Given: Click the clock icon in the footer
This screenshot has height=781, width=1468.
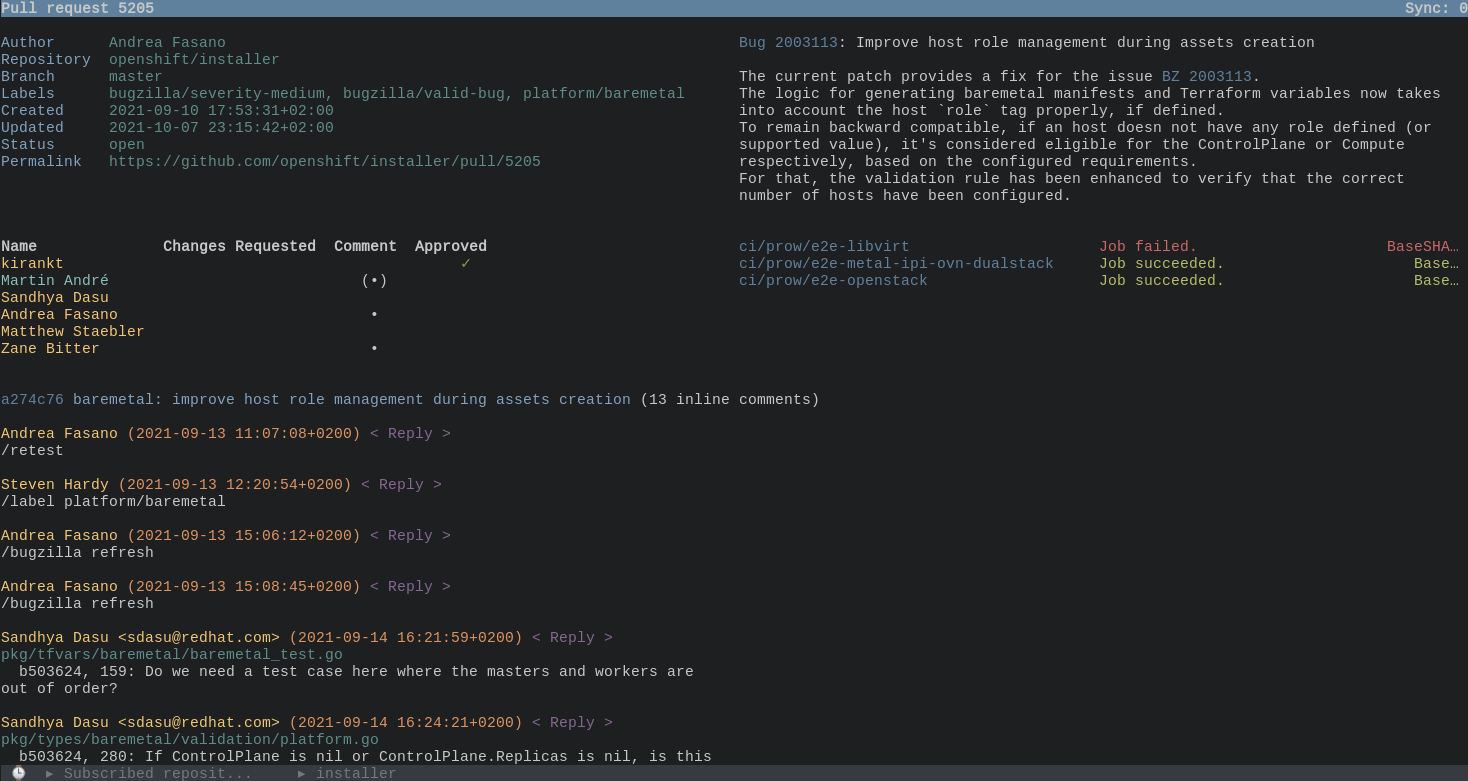Looking at the screenshot, I should [x=18, y=773].
